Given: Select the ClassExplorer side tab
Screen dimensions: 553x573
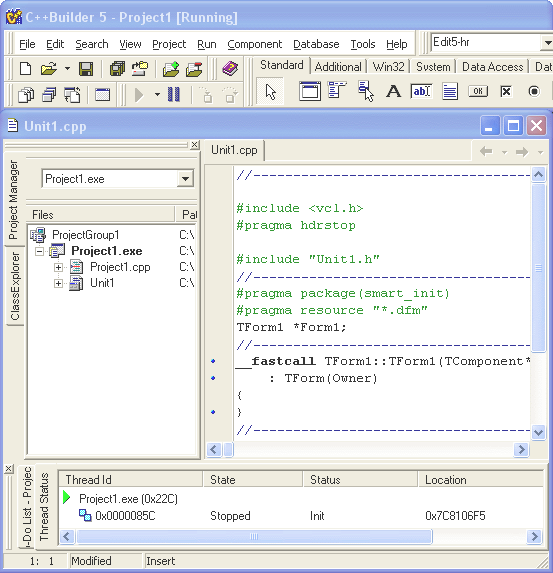Looking at the screenshot, I should coord(15,286).
